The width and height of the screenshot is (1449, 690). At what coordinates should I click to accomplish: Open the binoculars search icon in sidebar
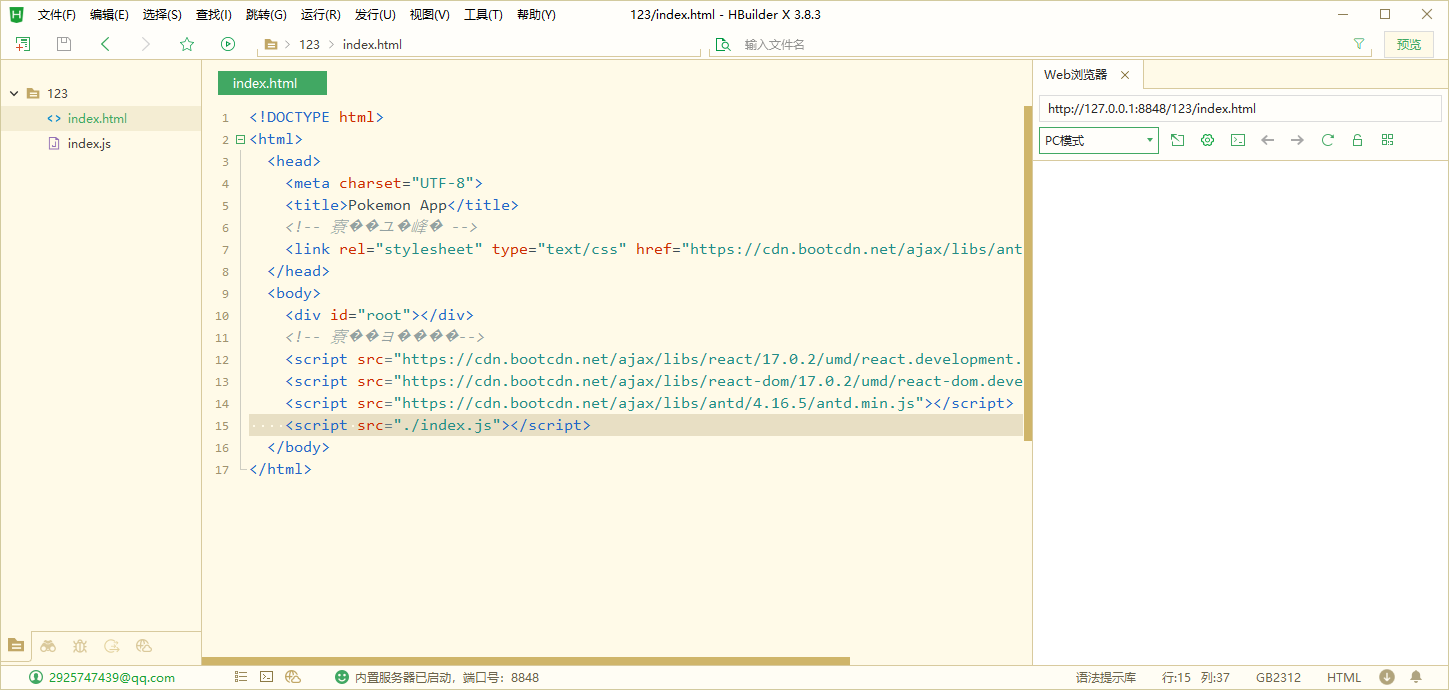click(48, 646)
